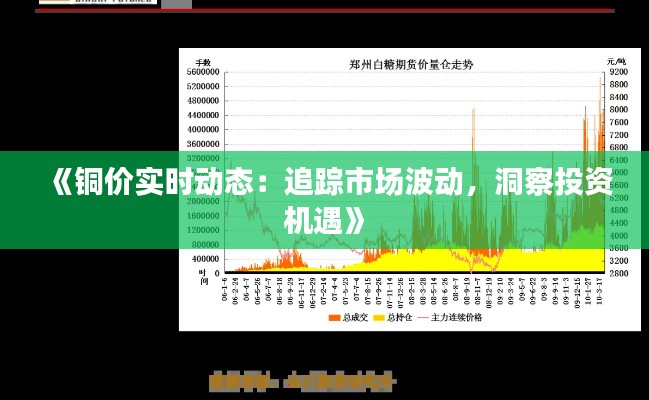Viewport: 649px width, 400px height.
Task: Click the 07-4-4 date label
Action: point(335,289)
